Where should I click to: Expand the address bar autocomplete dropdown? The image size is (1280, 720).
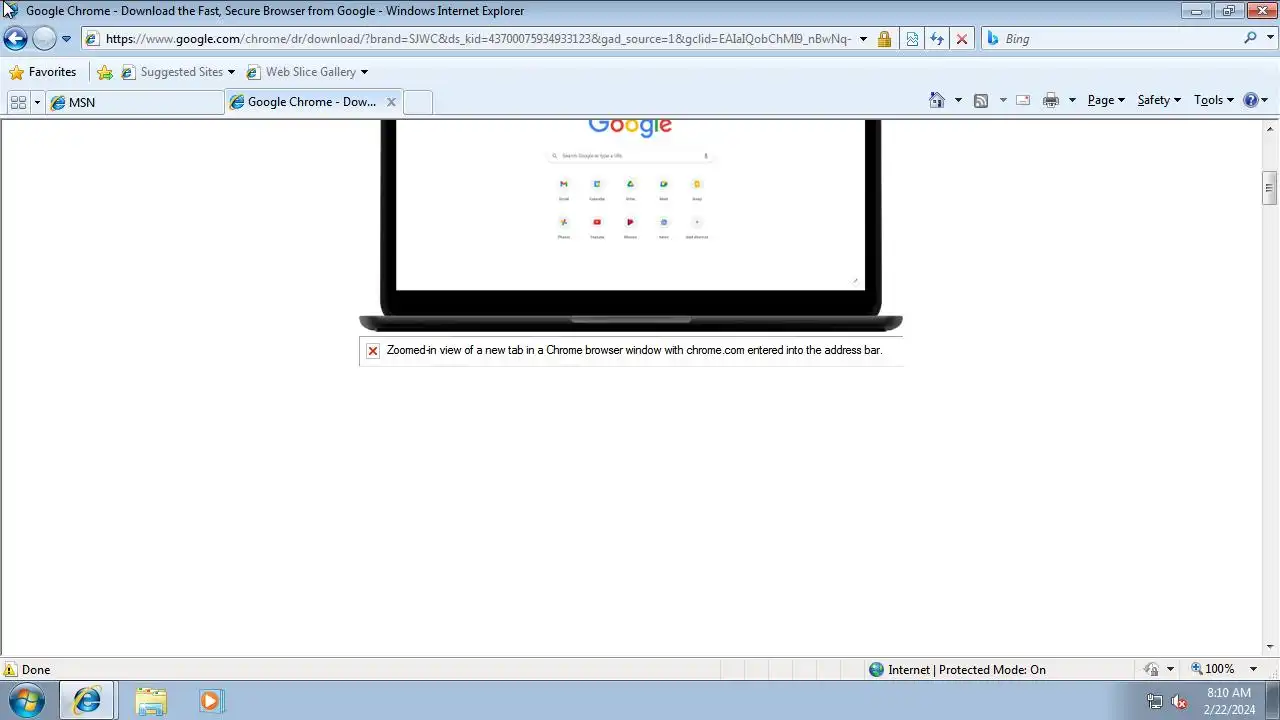(x=863, y=39)
